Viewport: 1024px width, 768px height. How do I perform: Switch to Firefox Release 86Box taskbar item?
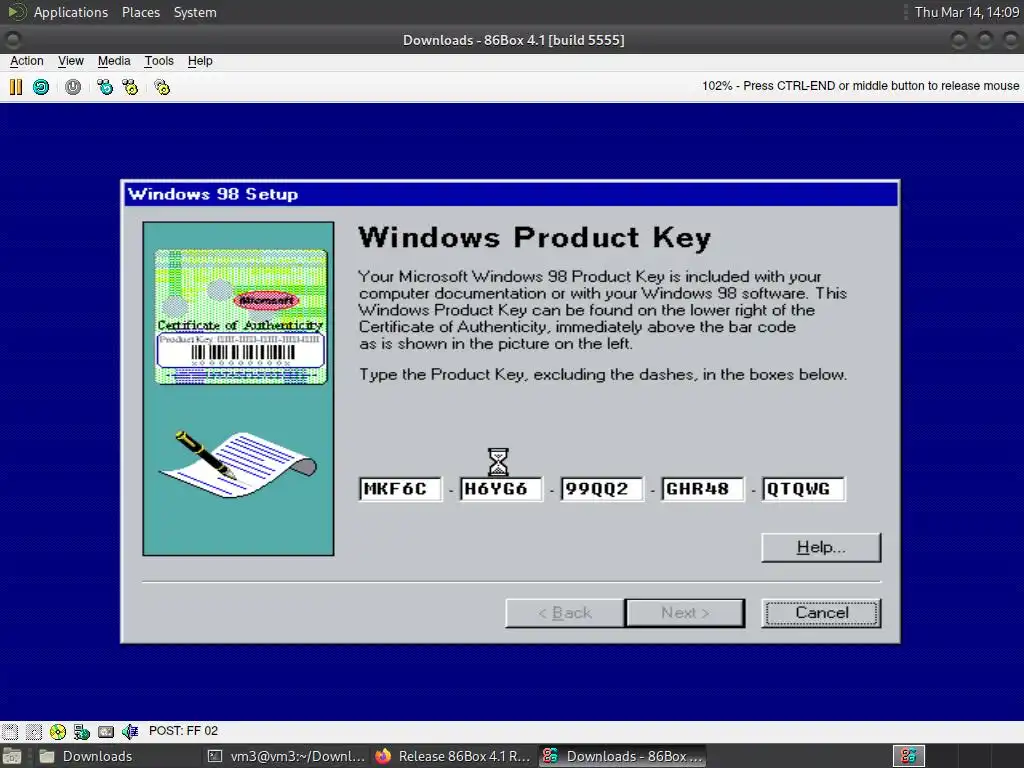click(x=454, y=756)
